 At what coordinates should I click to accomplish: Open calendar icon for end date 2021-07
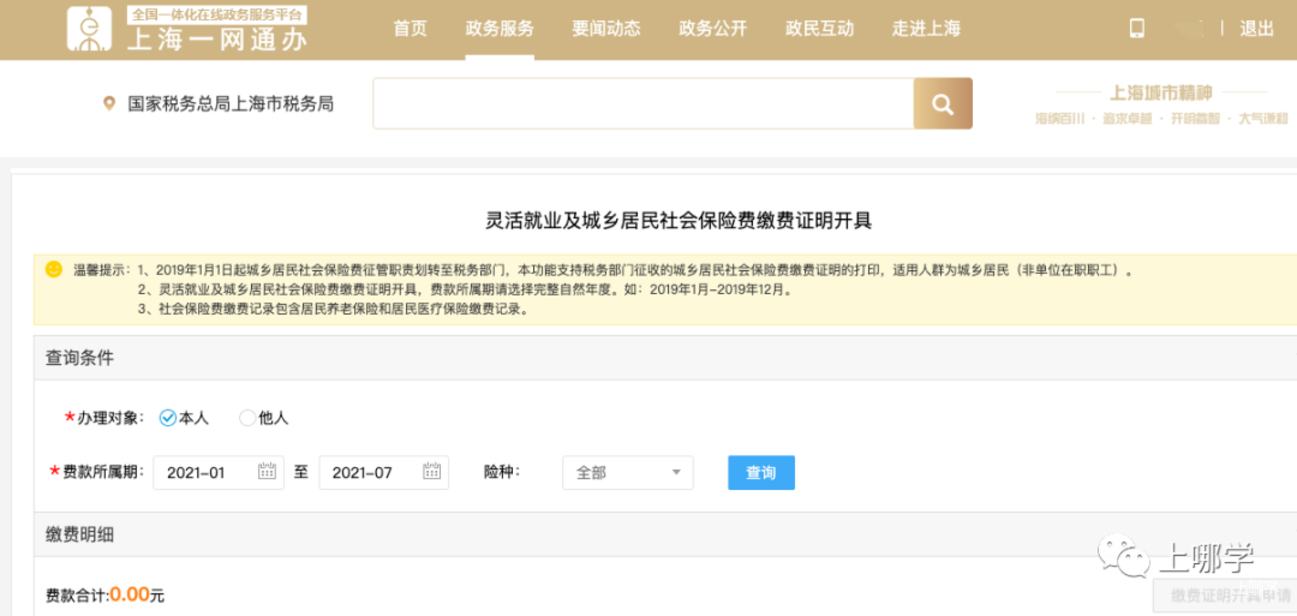click(432, 472)
